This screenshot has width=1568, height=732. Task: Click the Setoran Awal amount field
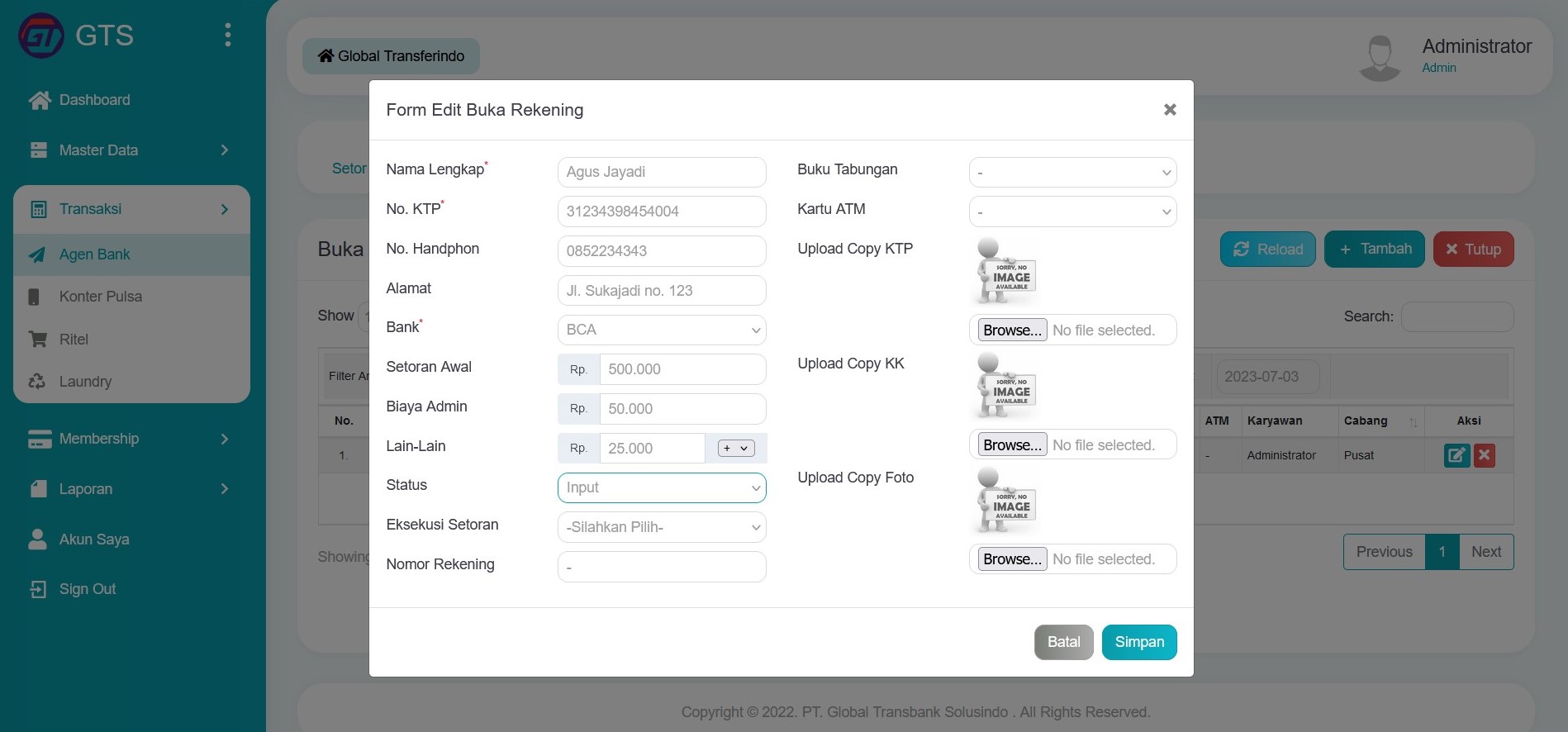[x=682, y=369]
